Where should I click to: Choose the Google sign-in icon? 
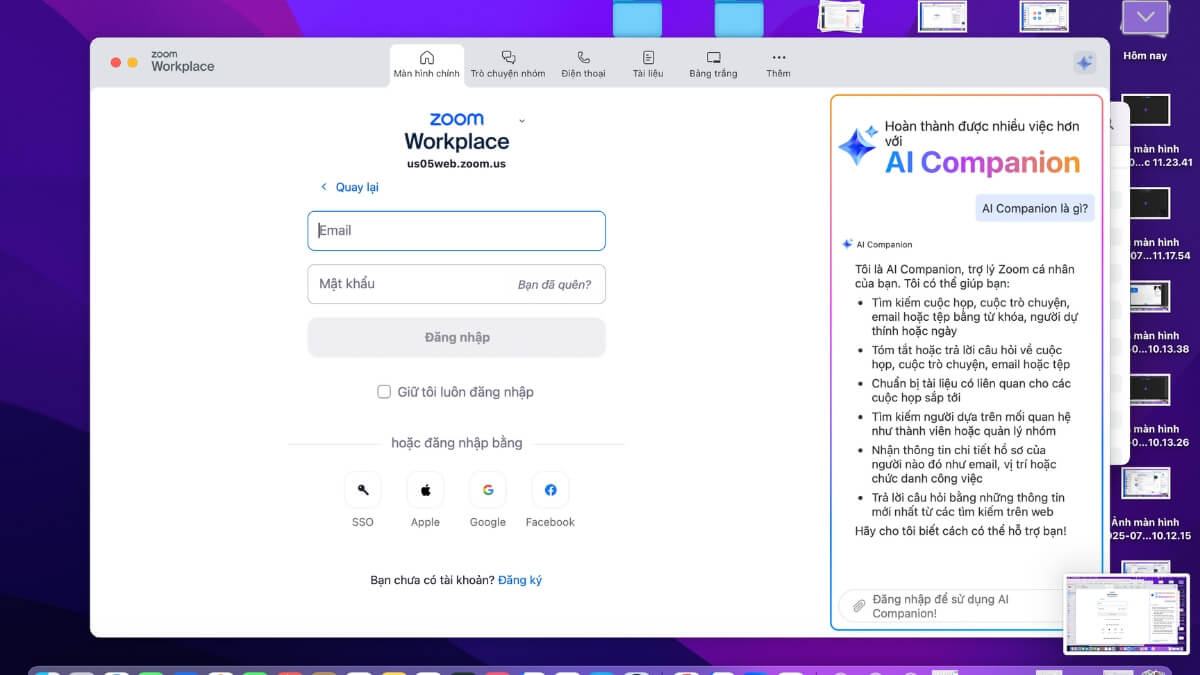pos(488,490)
